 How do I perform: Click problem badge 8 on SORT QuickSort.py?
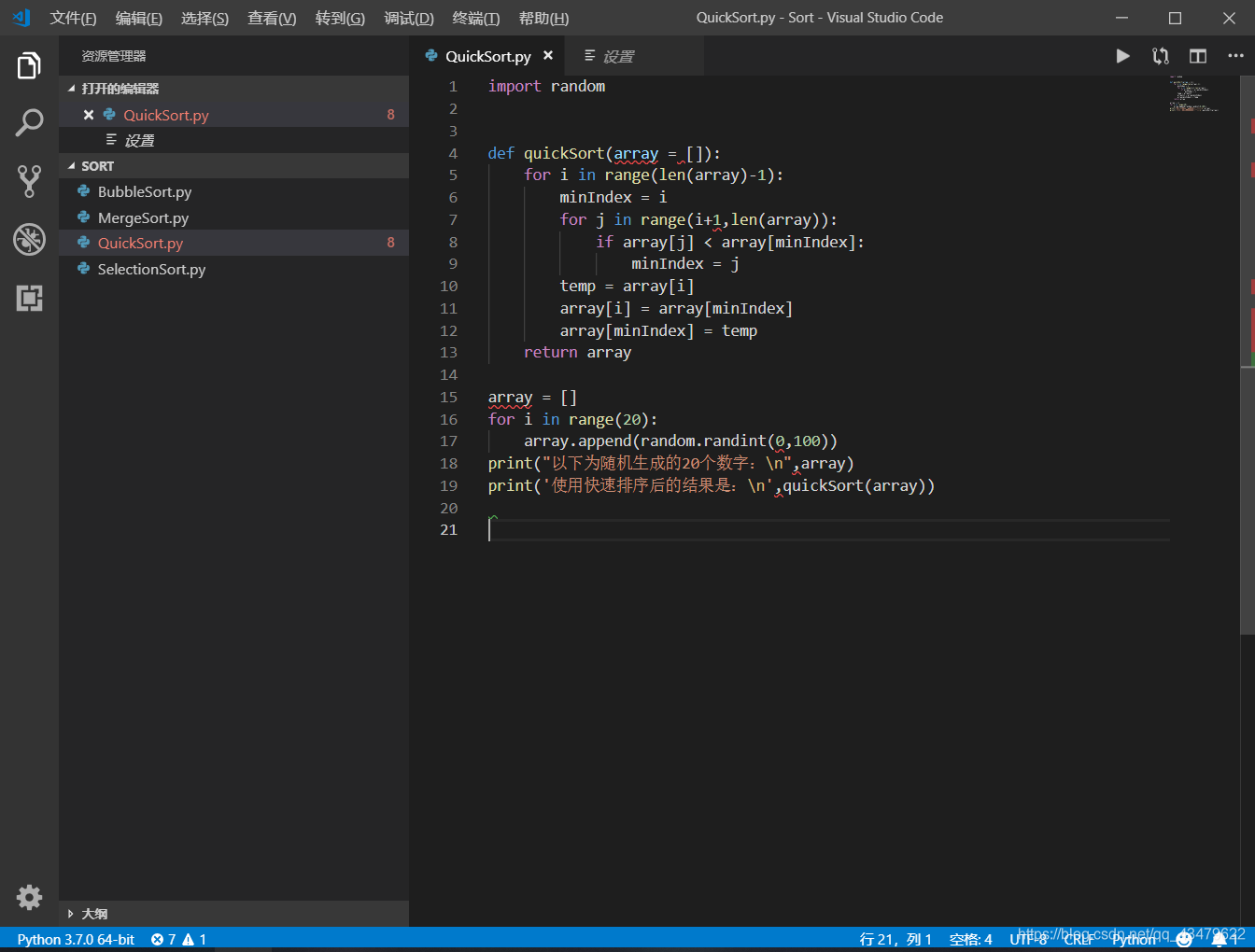(x=391, y=243)
